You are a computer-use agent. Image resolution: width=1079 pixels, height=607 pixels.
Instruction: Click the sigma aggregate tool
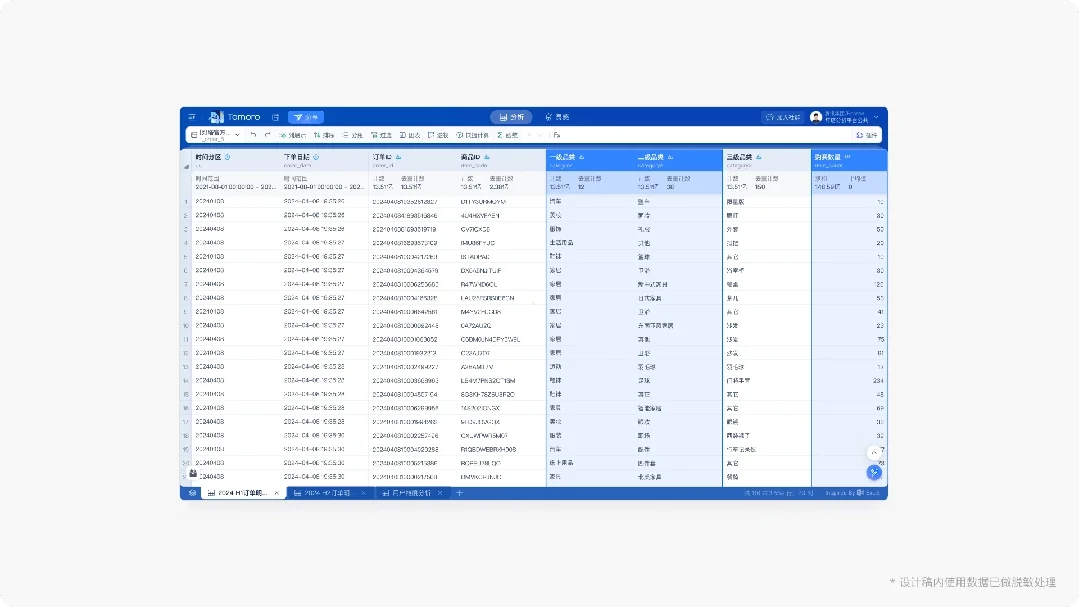(508, 135)
